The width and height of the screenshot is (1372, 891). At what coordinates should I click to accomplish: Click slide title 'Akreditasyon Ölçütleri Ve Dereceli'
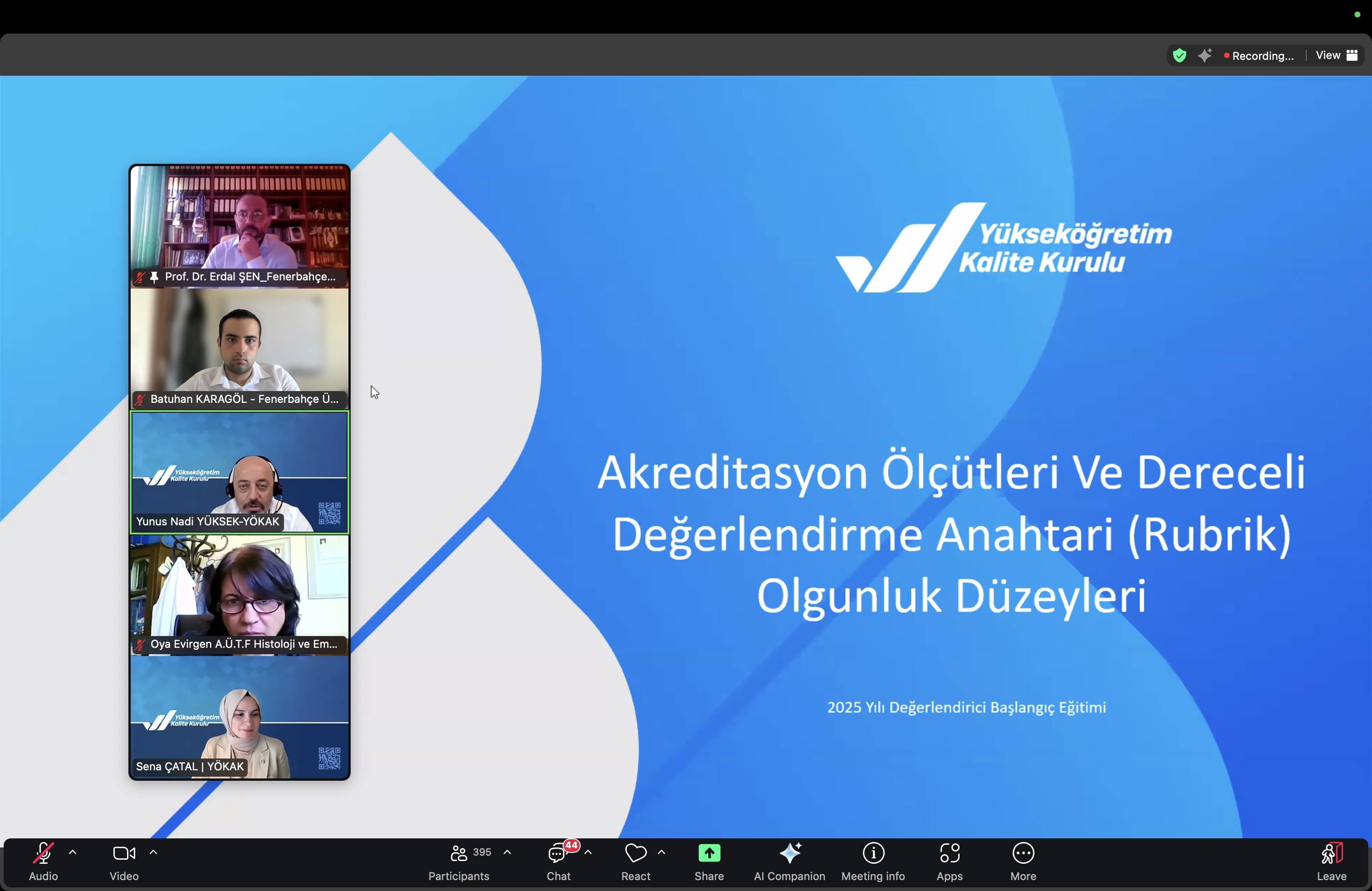[x=951, y=472]
